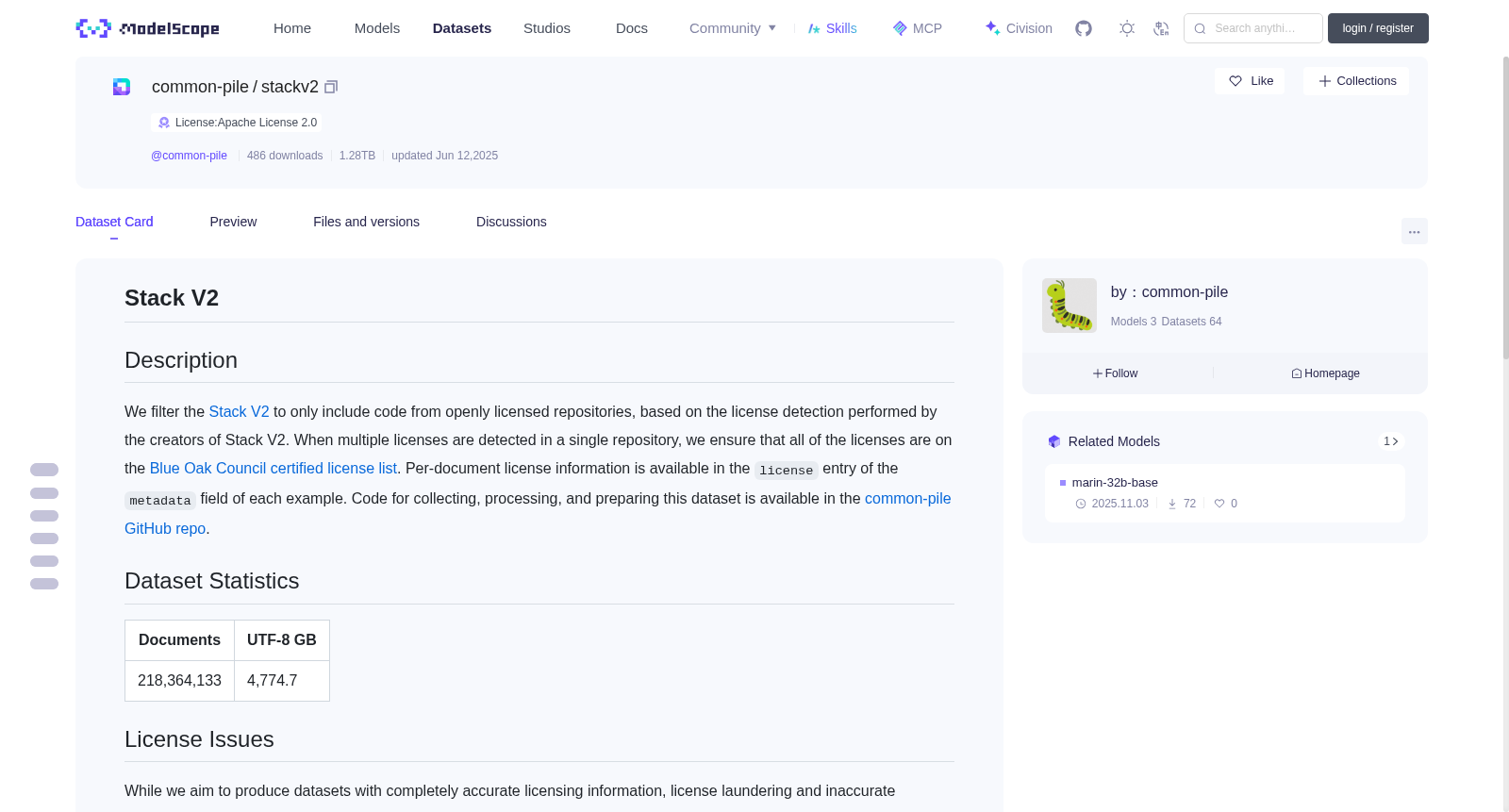Screen dimensions: 1509x812
Task: Click the Related Models cube icon
Action: pyautogui.click(x=1054, y=441)
